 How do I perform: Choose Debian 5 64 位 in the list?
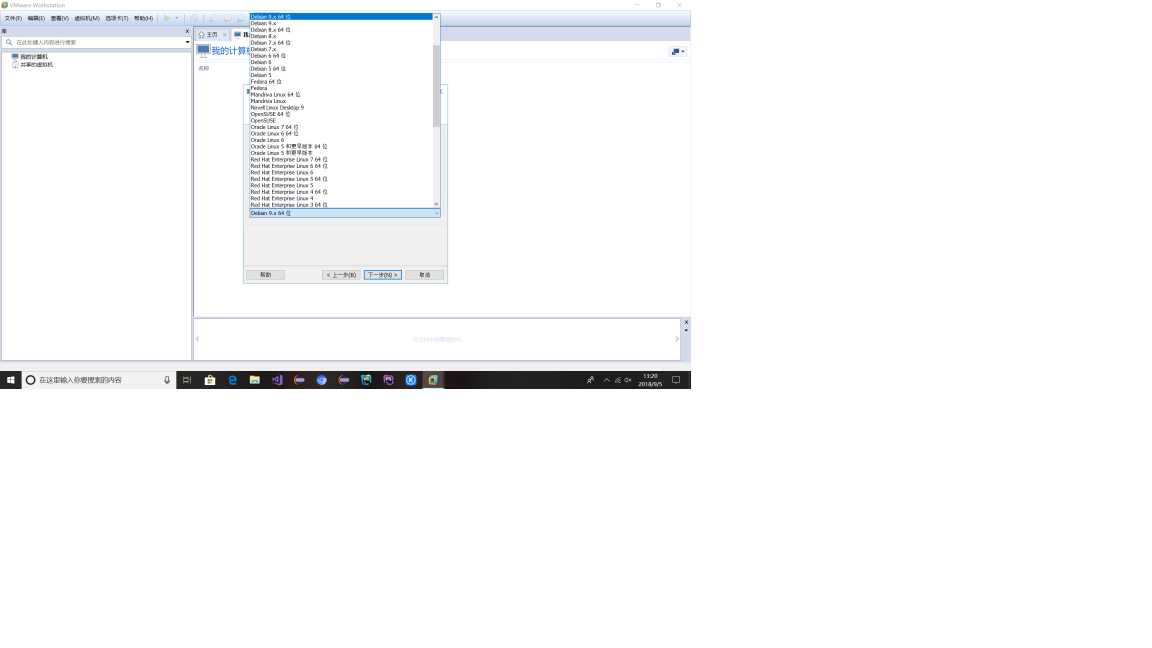(x=341, y=68)
